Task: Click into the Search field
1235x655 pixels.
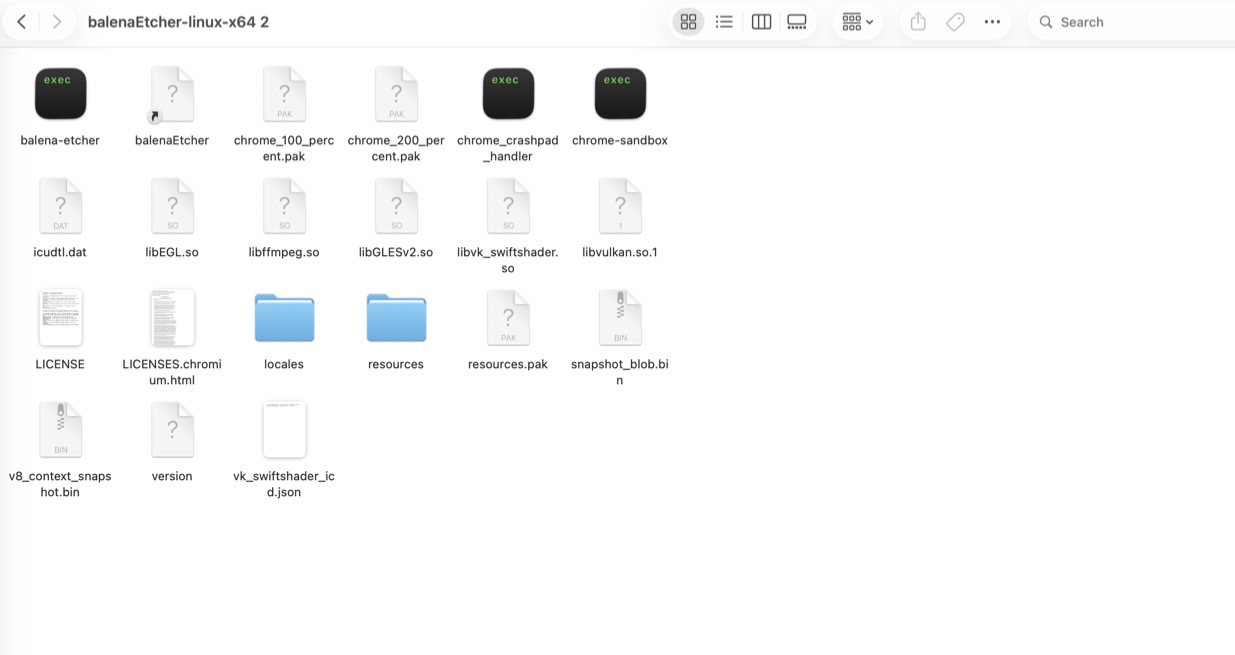Action: click(x=1135, y=22)
